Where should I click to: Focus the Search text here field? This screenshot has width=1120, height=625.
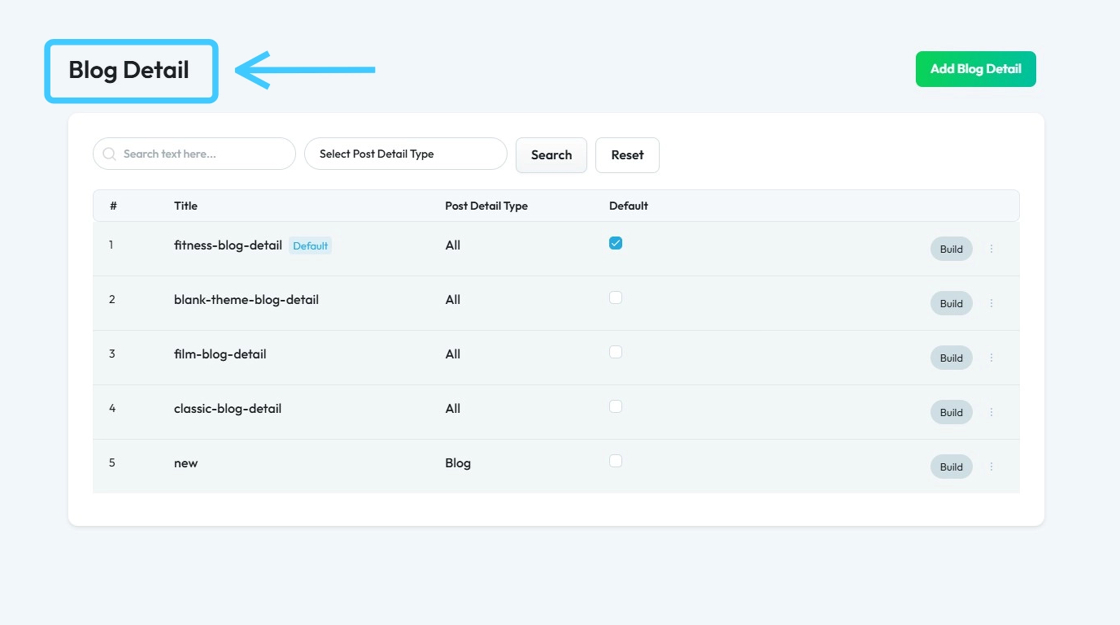pyautogui.click(x=194, y=154)
